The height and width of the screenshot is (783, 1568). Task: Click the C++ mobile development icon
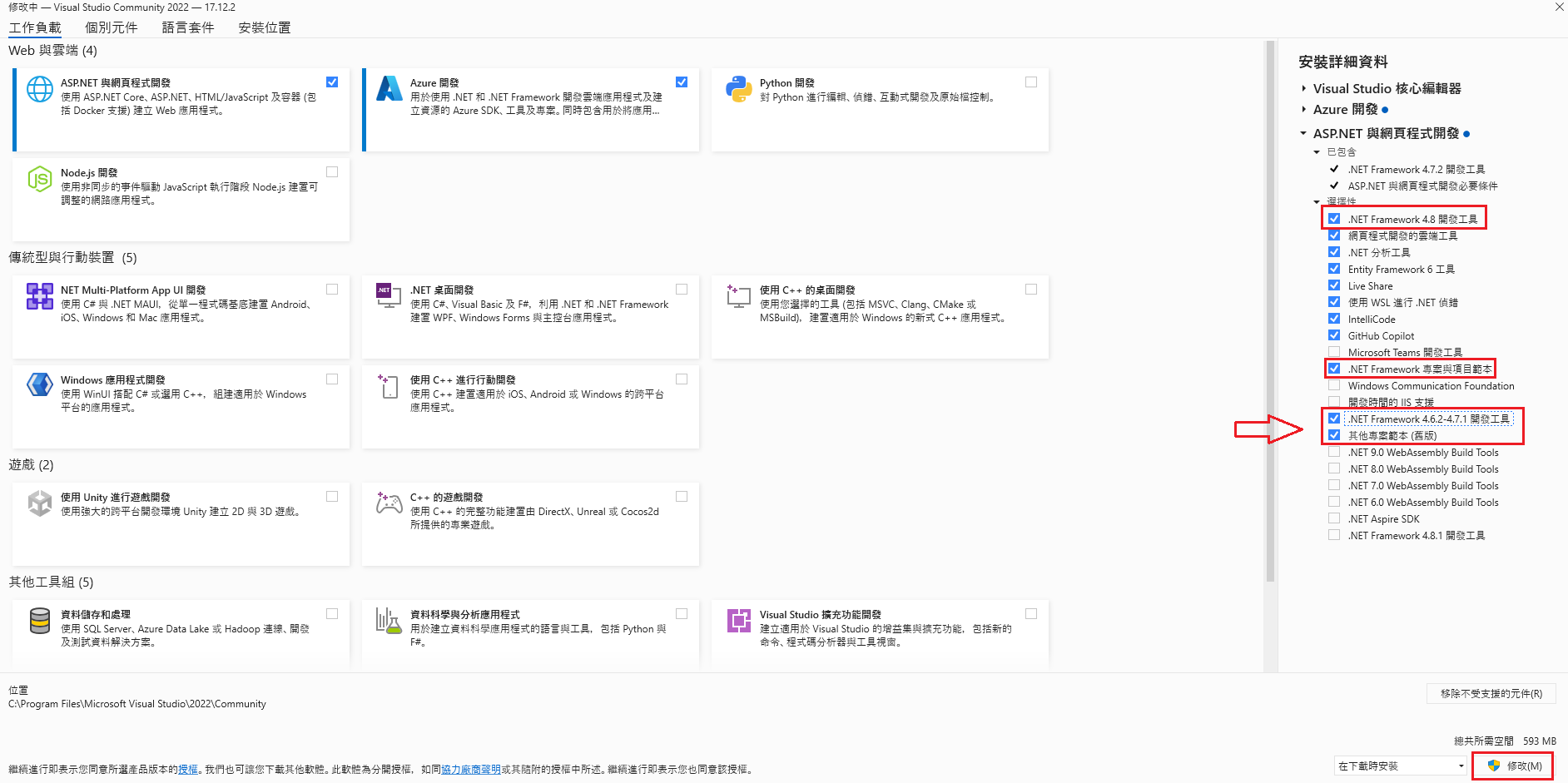tap(389, 385)
